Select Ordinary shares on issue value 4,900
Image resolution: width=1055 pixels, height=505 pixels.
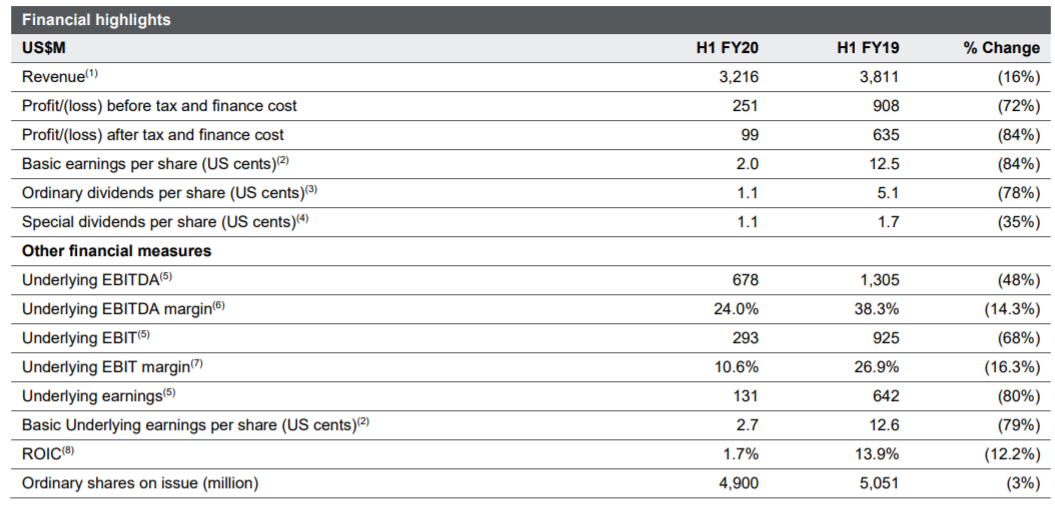pyautogui.click(x=739, y=483)
